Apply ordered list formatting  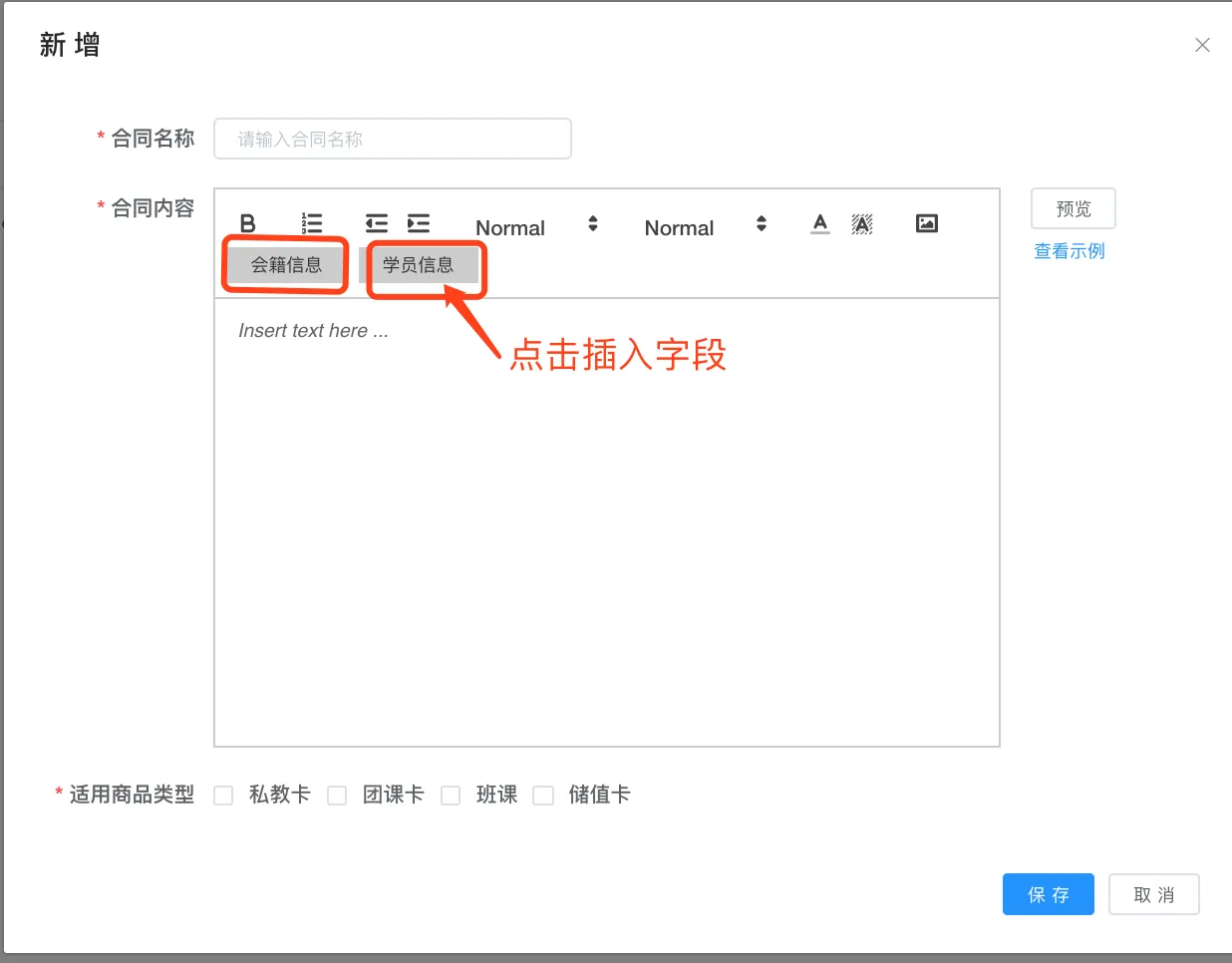coord(312,223)
